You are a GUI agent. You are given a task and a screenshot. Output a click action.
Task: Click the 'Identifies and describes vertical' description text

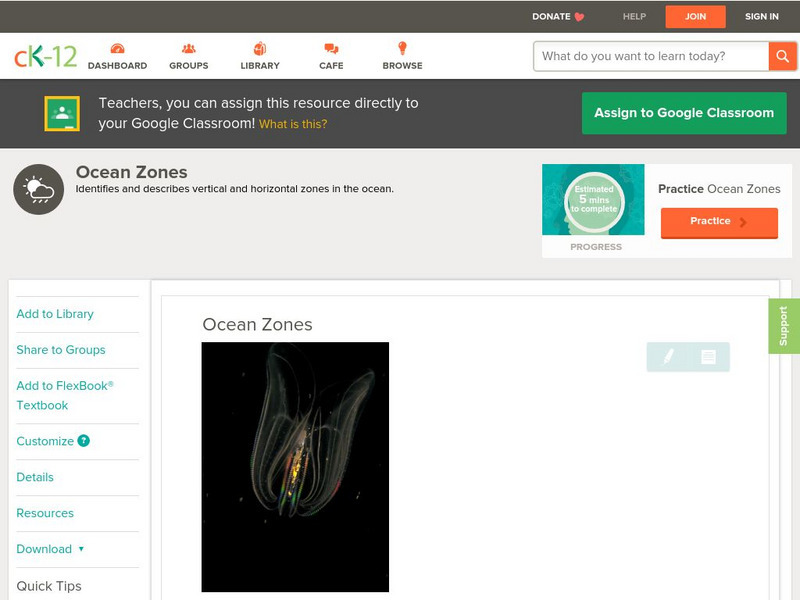[235, 189]
